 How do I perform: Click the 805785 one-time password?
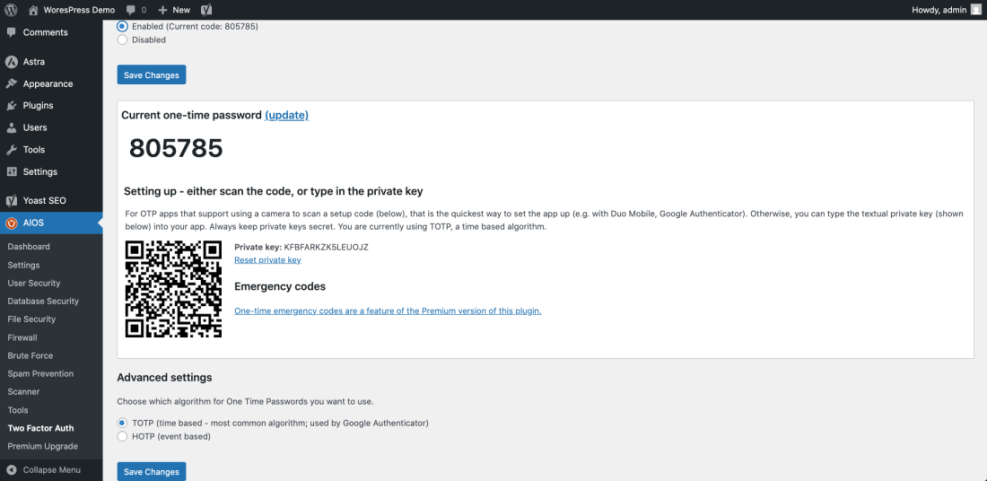(x=176, y=149)
